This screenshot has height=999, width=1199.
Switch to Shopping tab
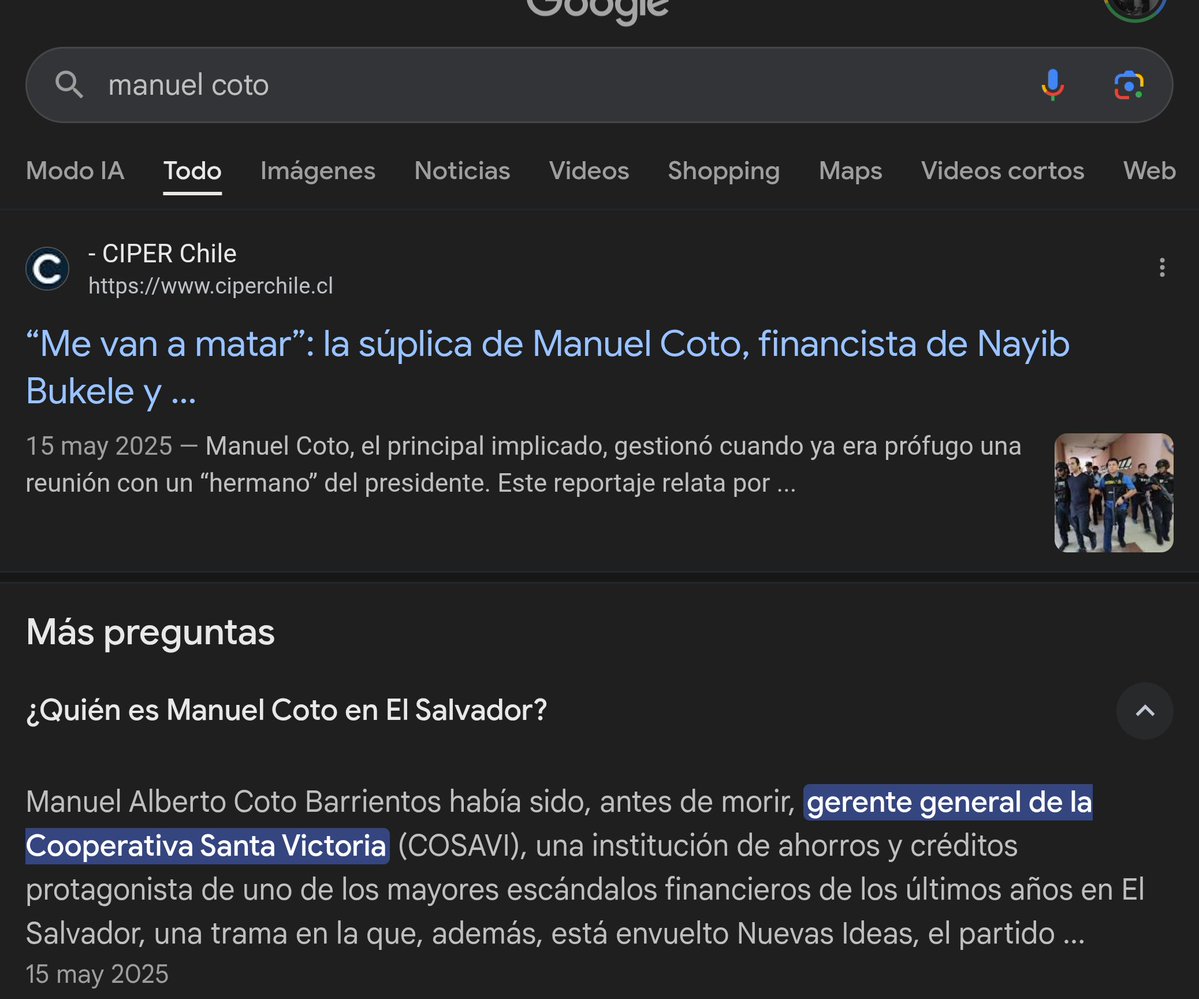coord(723,171)
